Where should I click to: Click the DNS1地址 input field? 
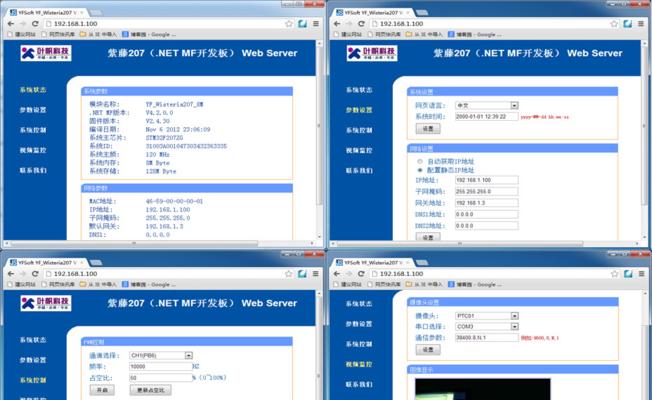tap(487, 215)
